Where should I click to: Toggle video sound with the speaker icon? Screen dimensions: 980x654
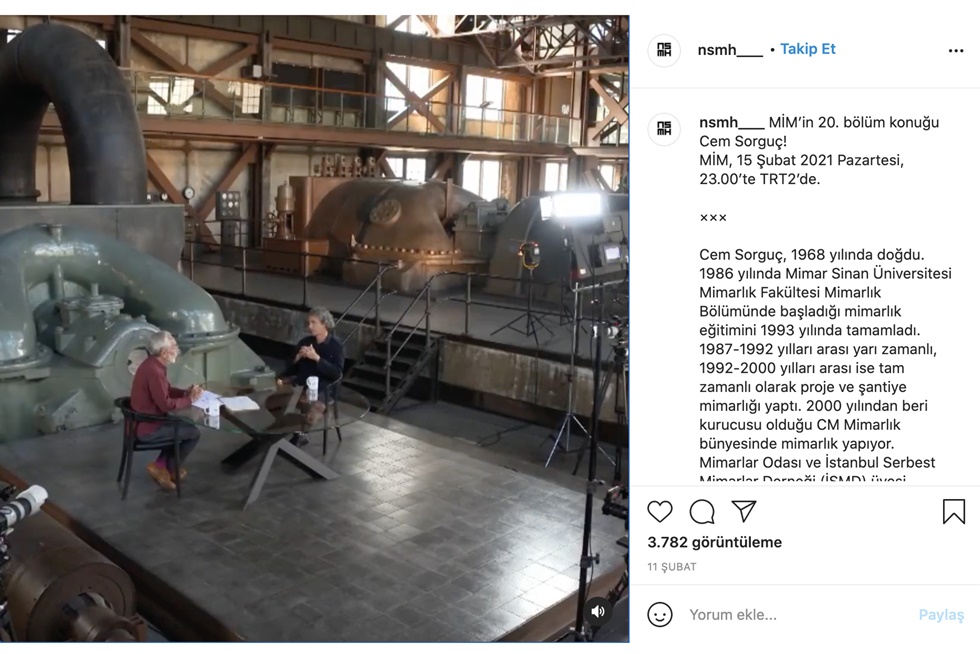(598, 611)
